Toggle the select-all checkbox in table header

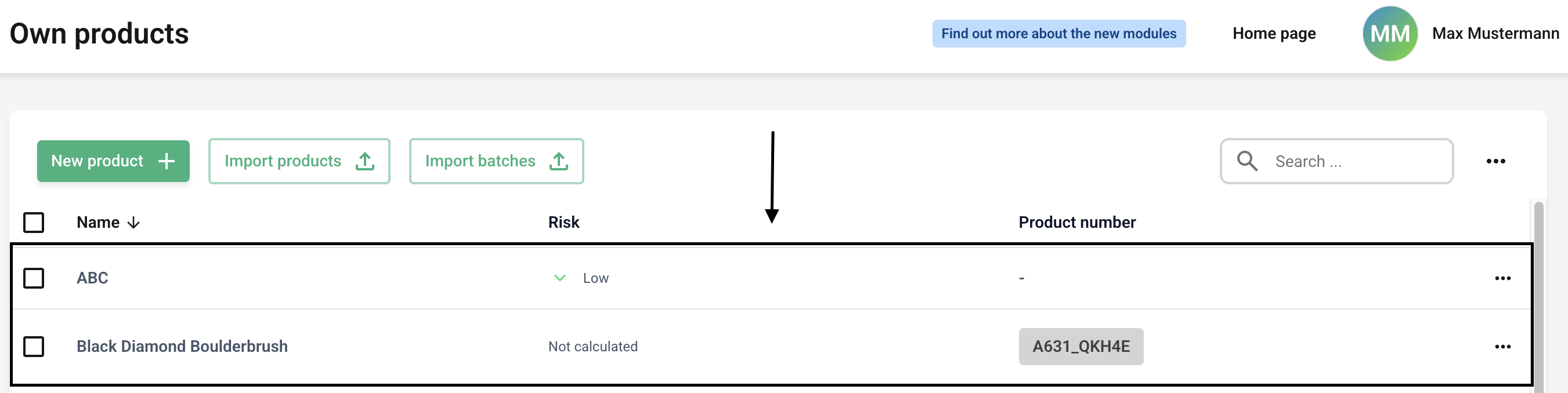click(34, 223)
